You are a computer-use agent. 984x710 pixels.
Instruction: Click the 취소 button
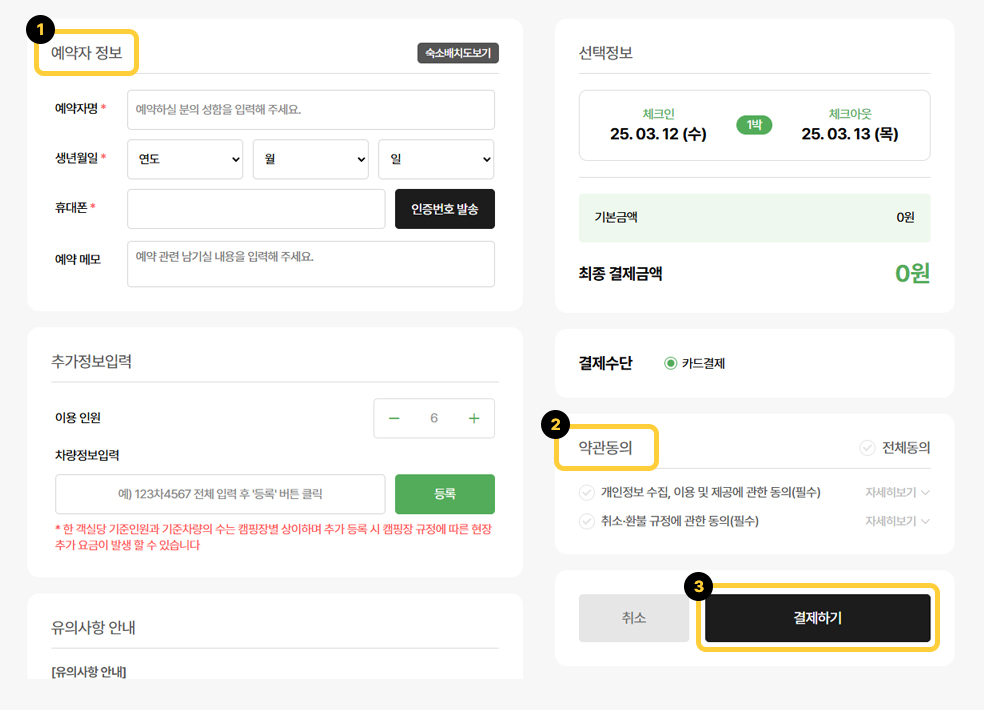click(x=634, y=618)
